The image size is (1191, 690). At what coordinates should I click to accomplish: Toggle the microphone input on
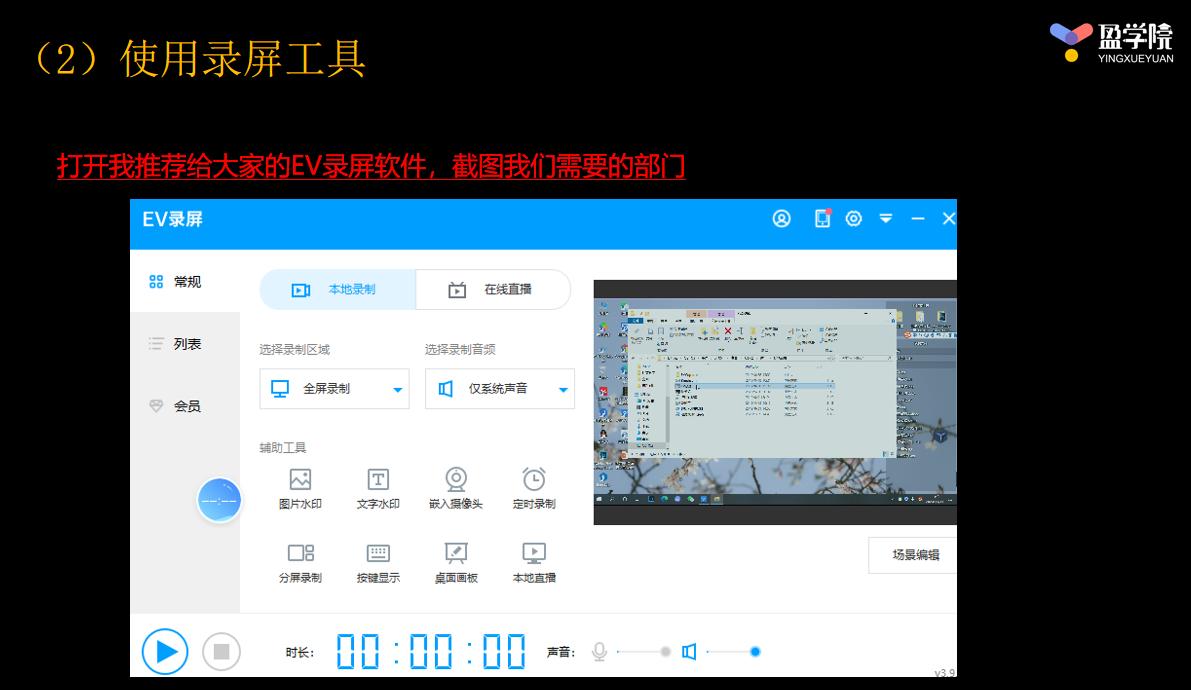(598, 651)
